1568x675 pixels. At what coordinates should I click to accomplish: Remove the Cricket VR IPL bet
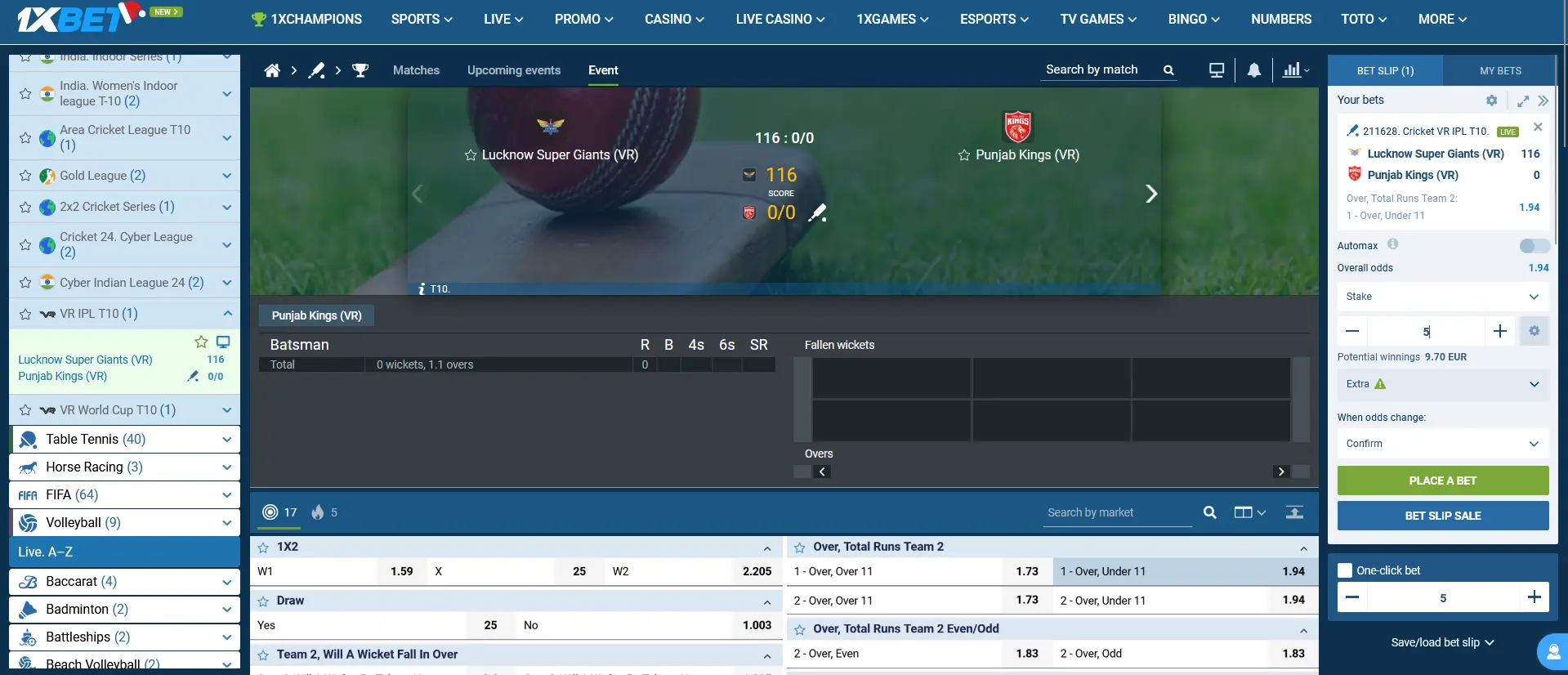click(x=1538, y=127)
